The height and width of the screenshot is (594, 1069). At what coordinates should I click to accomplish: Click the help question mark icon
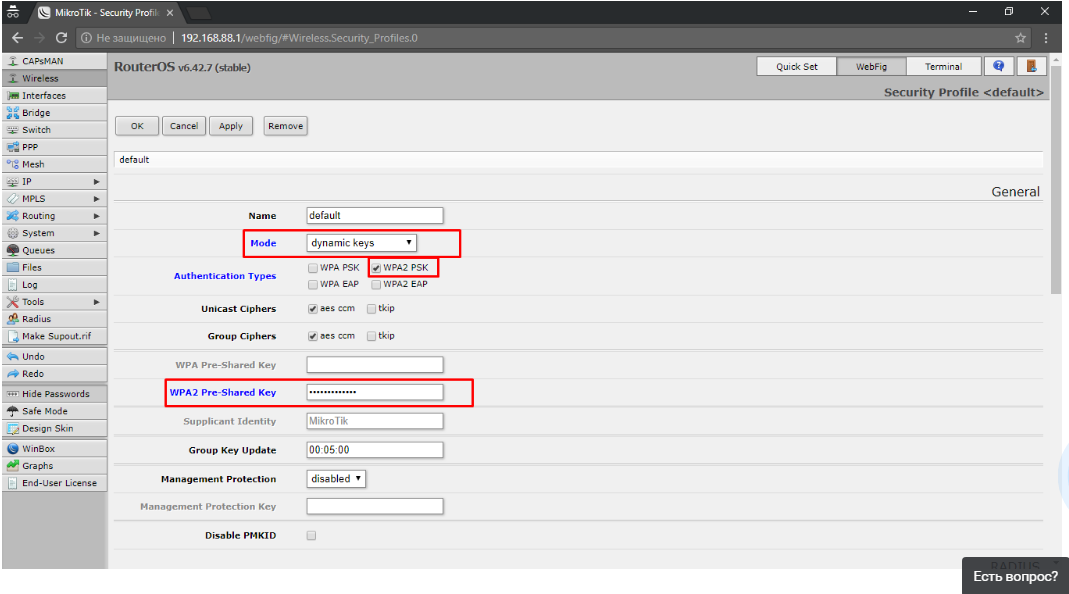pos(997,66)
